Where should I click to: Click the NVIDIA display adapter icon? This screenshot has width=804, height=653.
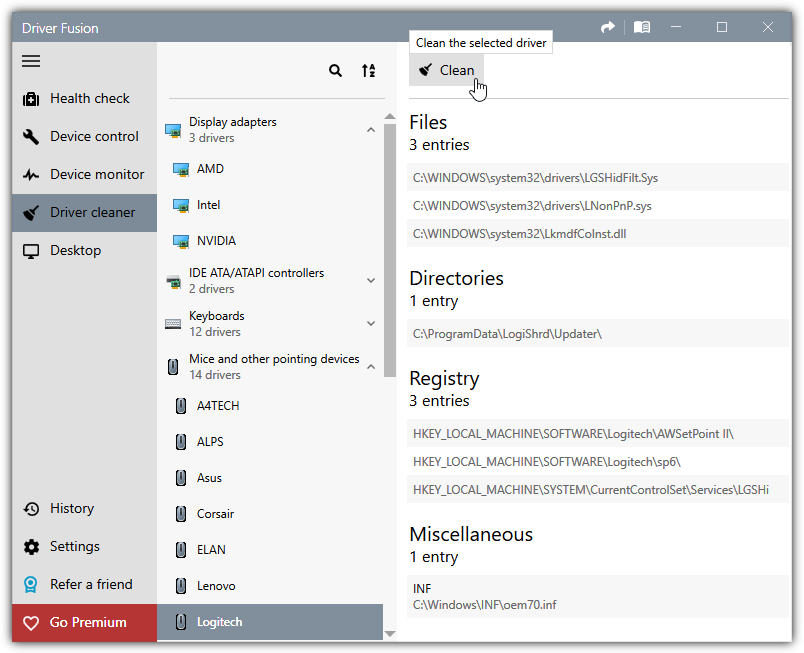point(180,241)
